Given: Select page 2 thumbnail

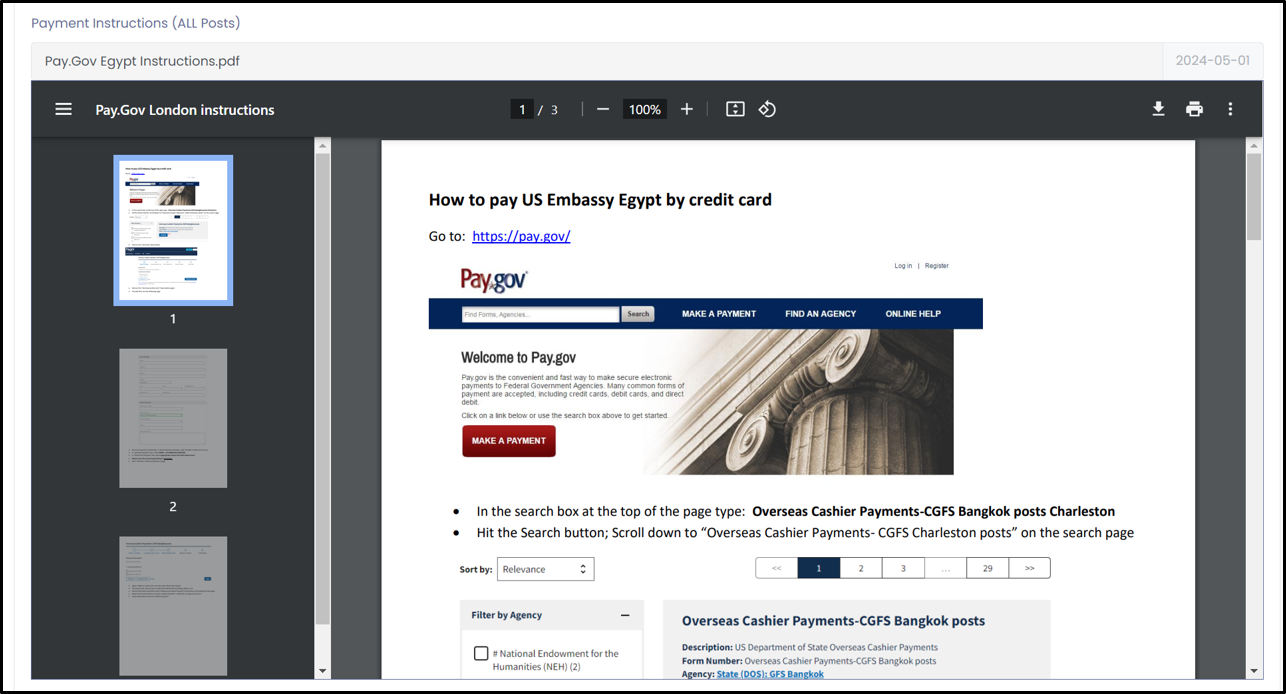Looking at the screenshot, I should (x=173, y=418).
